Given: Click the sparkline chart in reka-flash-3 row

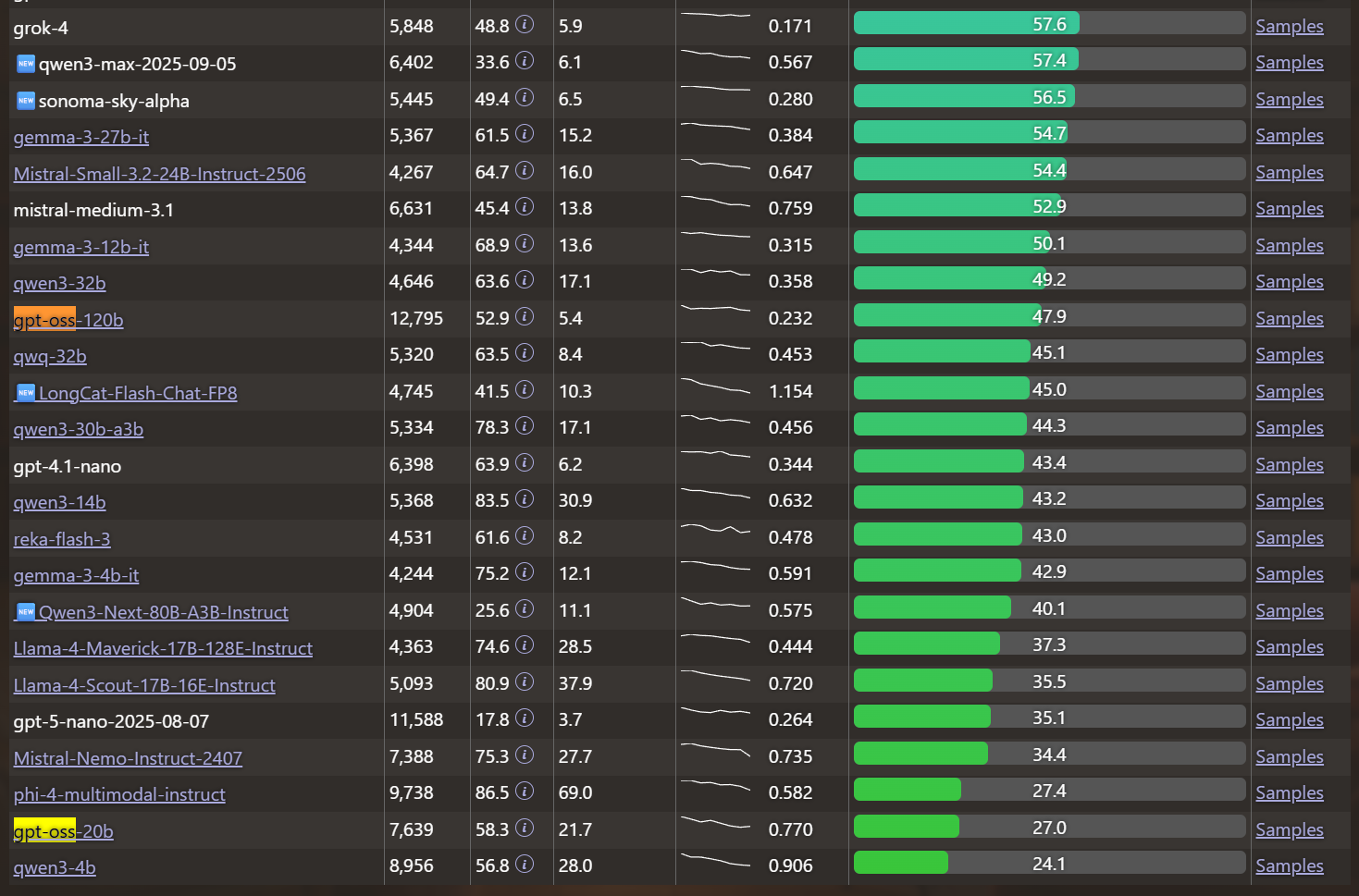Looking at the screenshot, I should point(715,531).
